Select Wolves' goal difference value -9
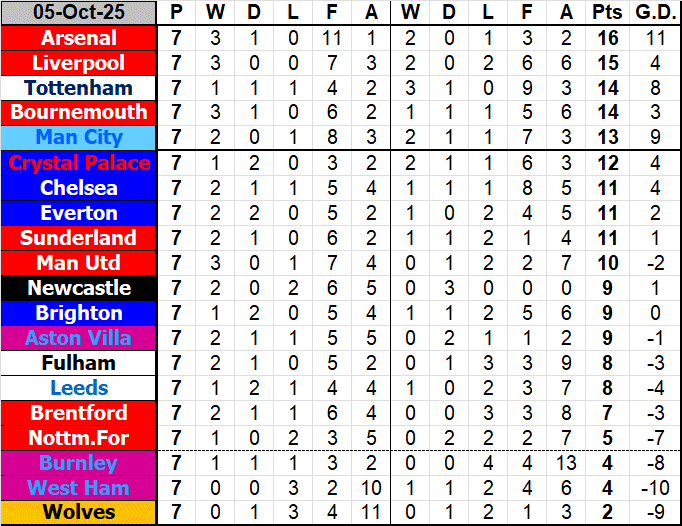This screenshot has height=526, width=682. (x=655, y=513)
